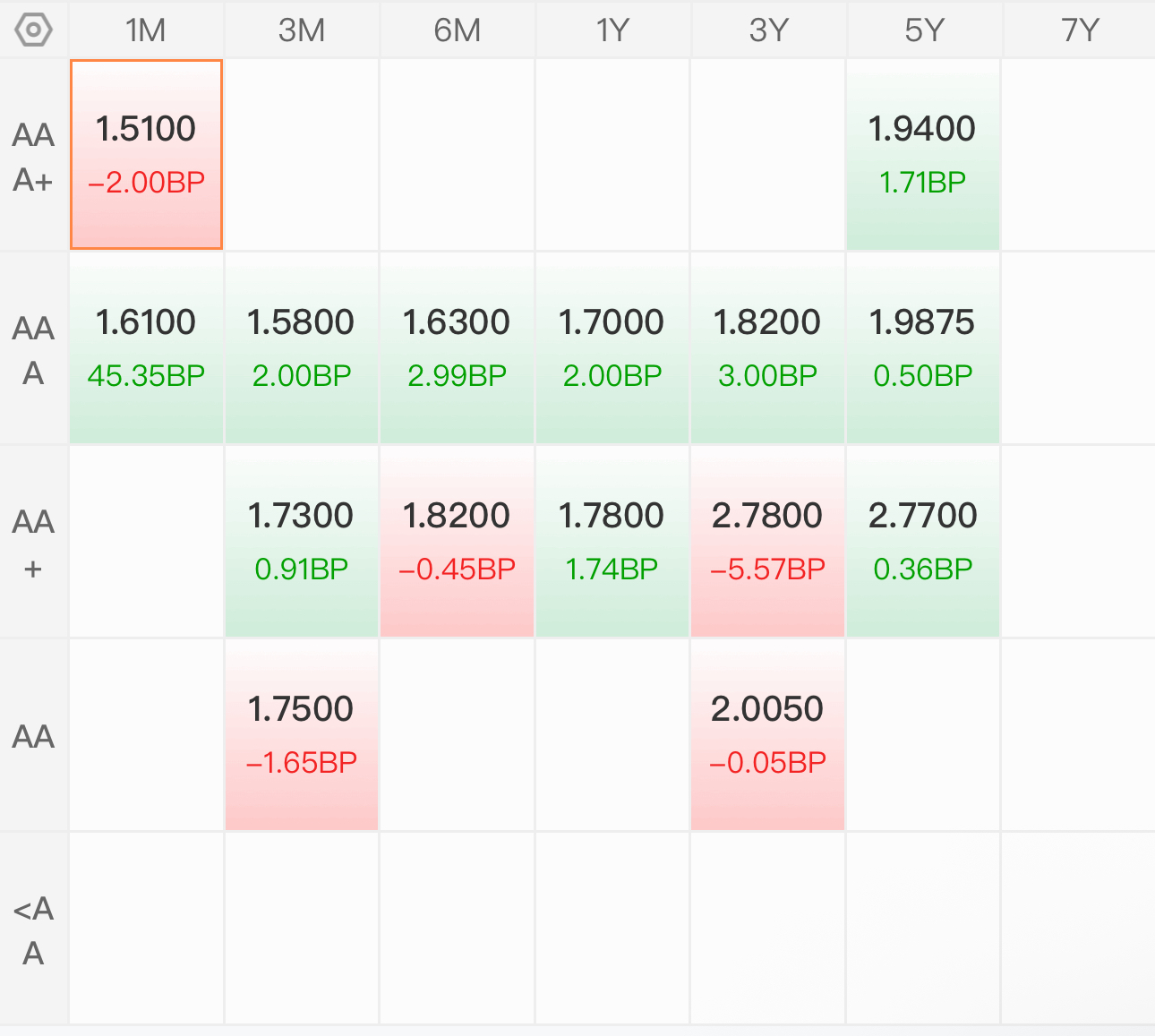Viewport: 1155px width, 1036px height.
Task: Open the 1.9400 cell under 5Y
Action: (922, 154)
